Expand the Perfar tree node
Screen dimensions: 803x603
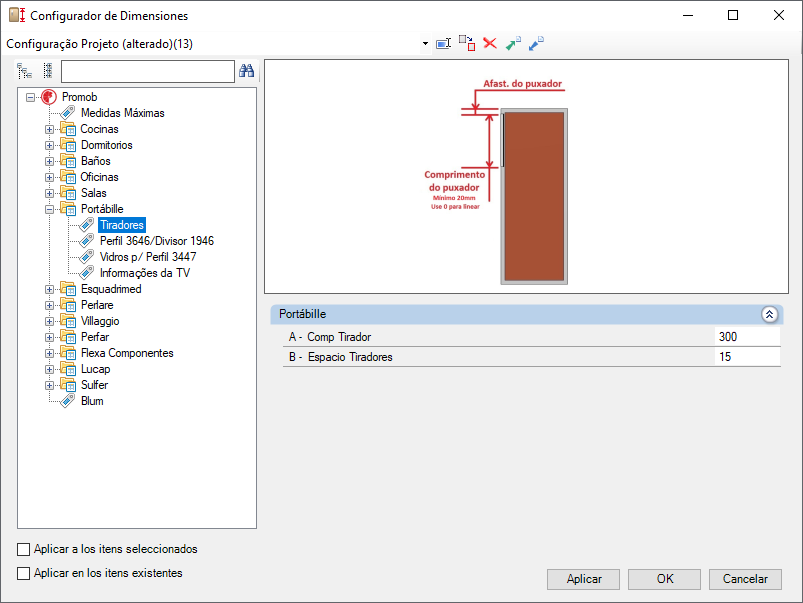click(49, 337)
